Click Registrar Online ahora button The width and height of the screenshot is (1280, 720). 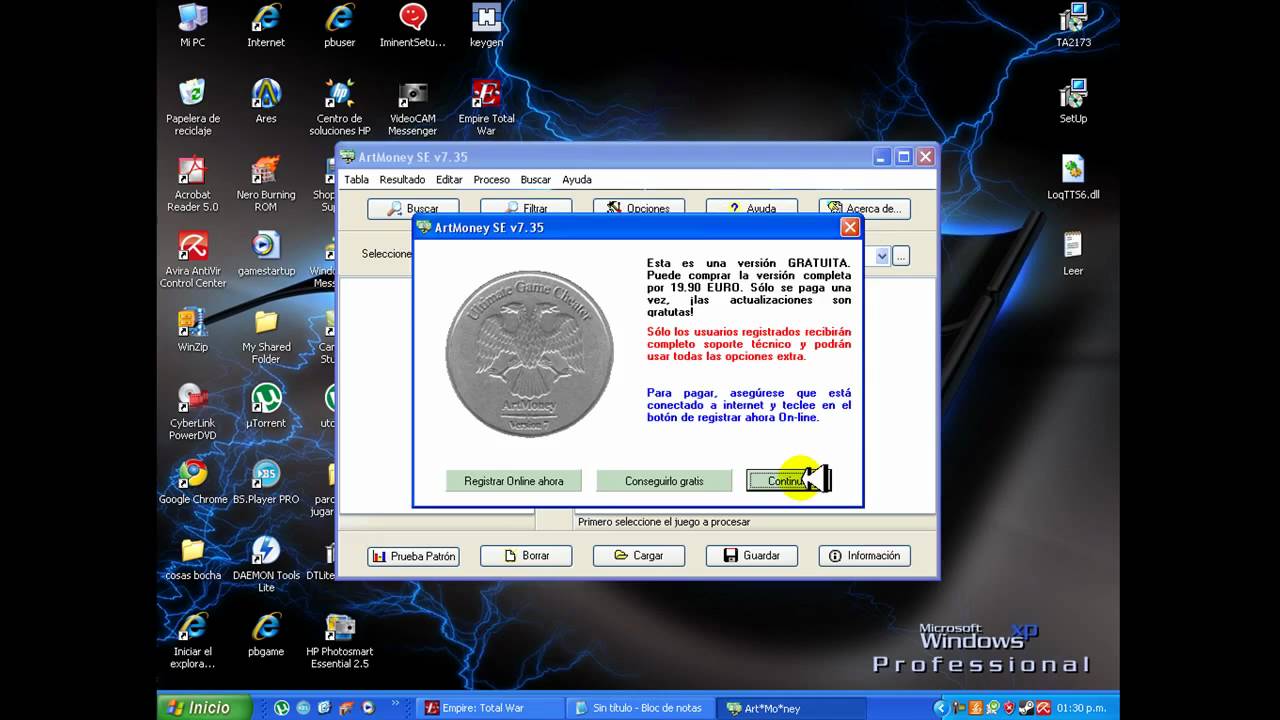click(x=513, y=481)
